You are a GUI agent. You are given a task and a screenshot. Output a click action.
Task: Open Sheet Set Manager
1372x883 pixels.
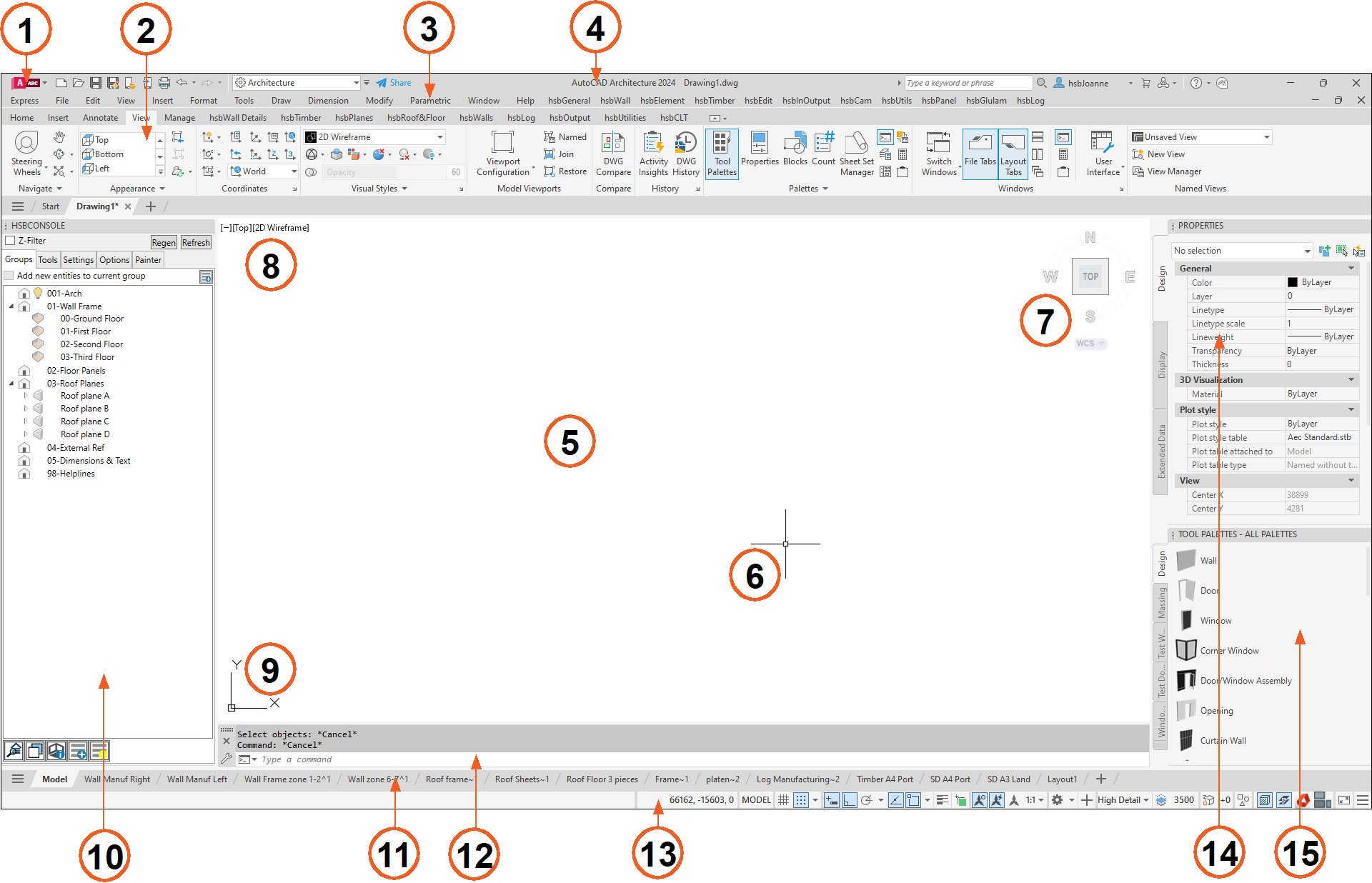(x=857, y=154)
